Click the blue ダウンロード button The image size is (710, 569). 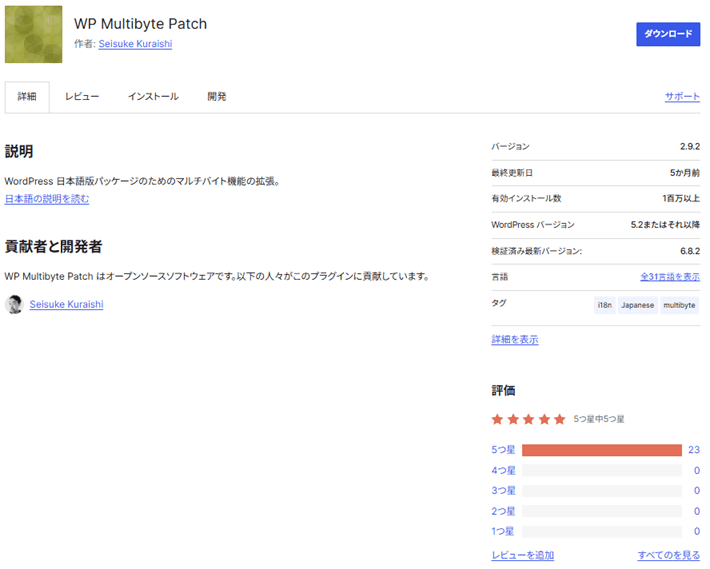tap(668, 34)
